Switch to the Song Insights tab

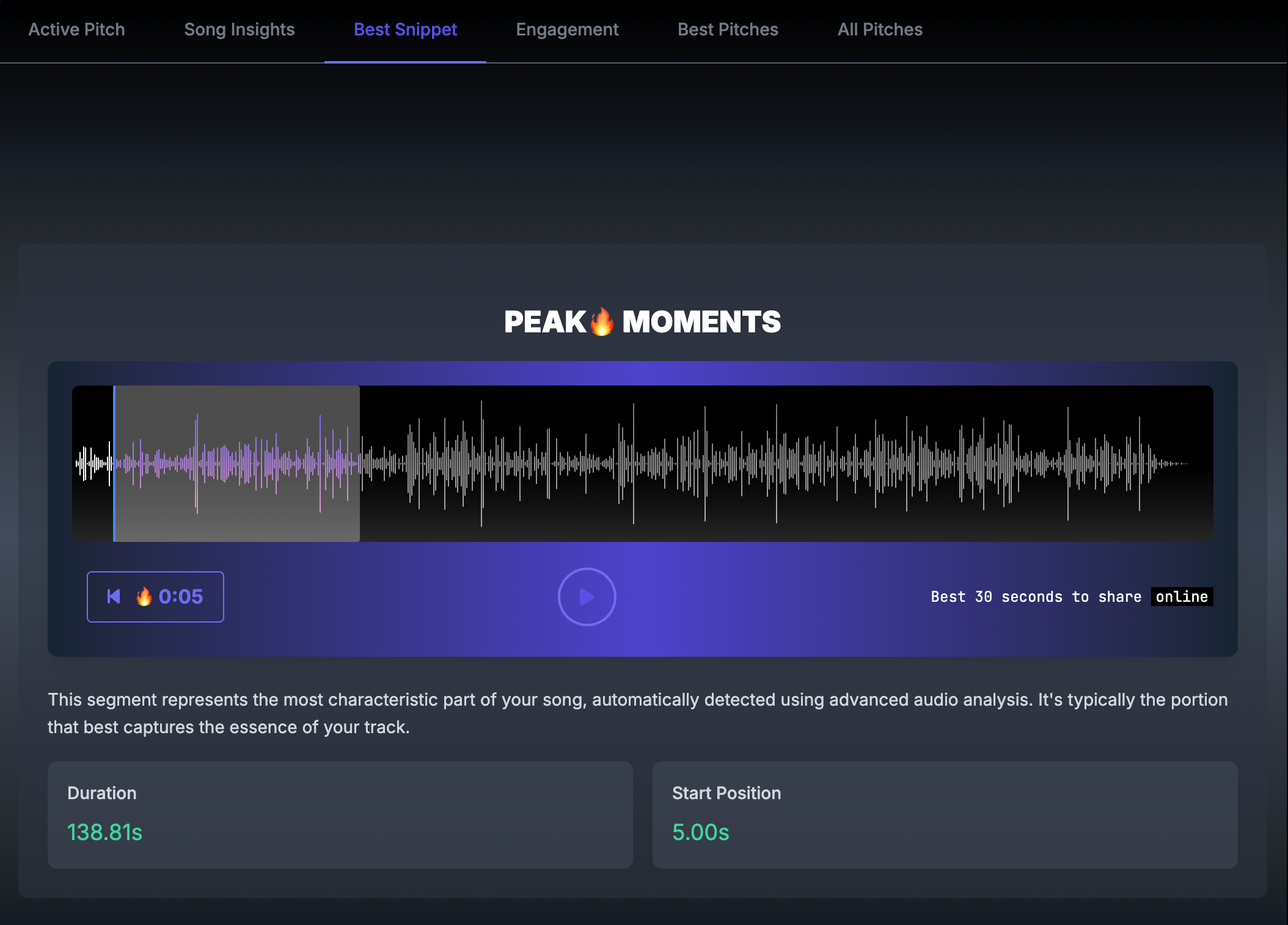[239, 29]
